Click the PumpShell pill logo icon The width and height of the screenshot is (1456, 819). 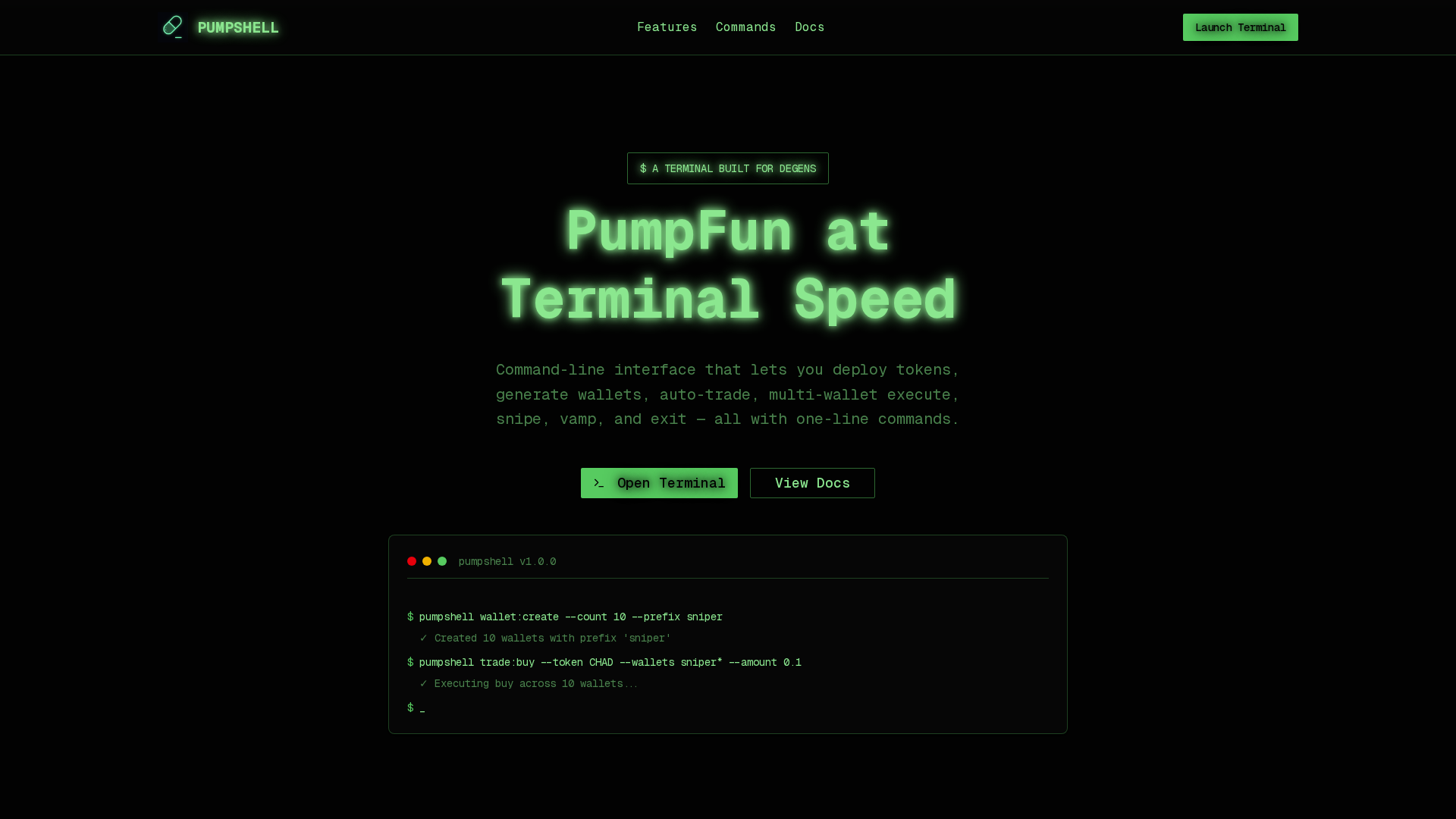coord(173,27)
